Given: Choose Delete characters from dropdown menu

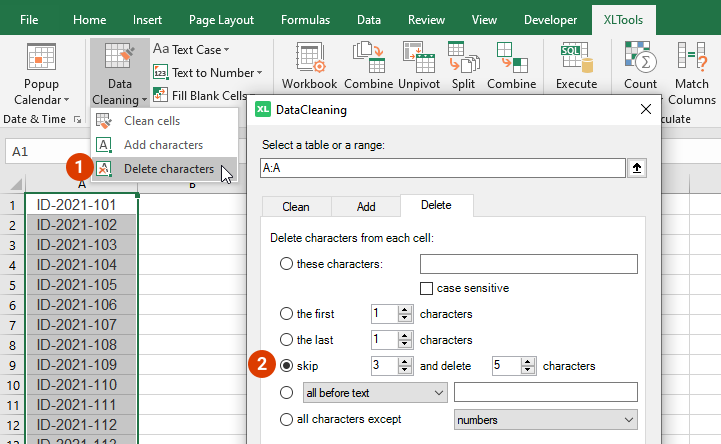Looking at the screenshot, I should tap(164, 169).
